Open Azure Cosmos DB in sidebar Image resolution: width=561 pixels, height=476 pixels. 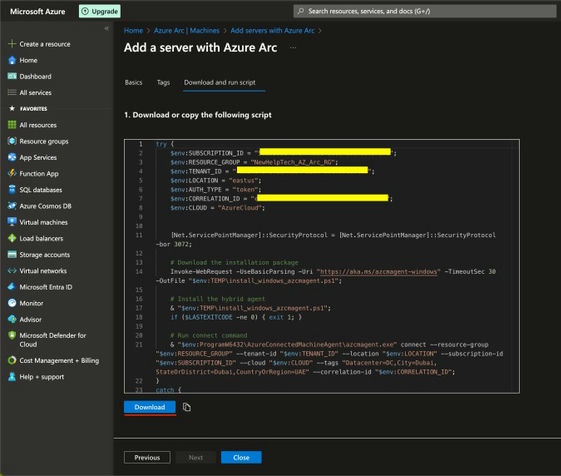coord(39,206)
